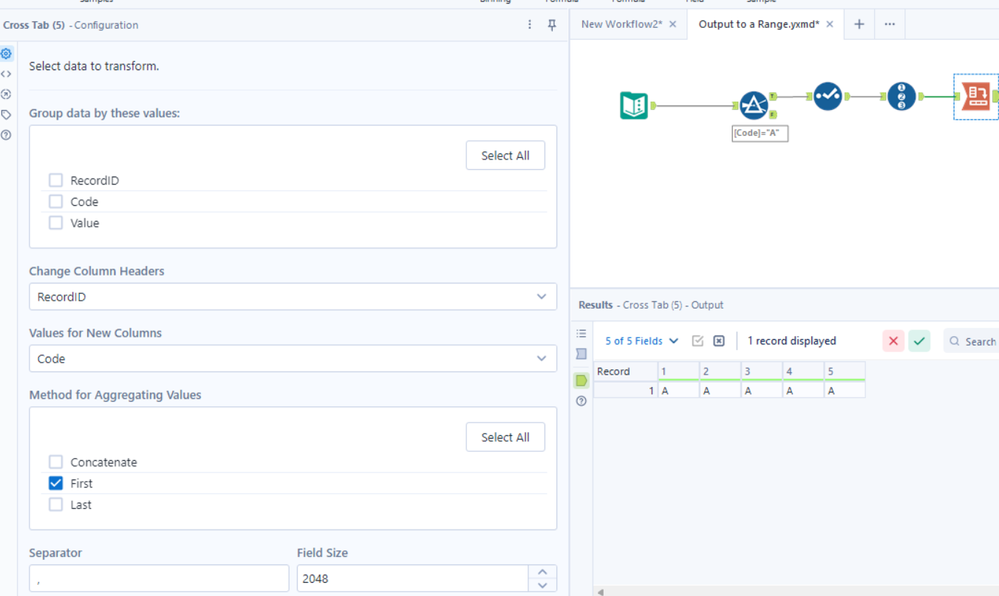Expand the 5 of 5 Fields dropdown
Image resolution: width=999 pixels, height=596 pixels.
click(x=642, y=341)
